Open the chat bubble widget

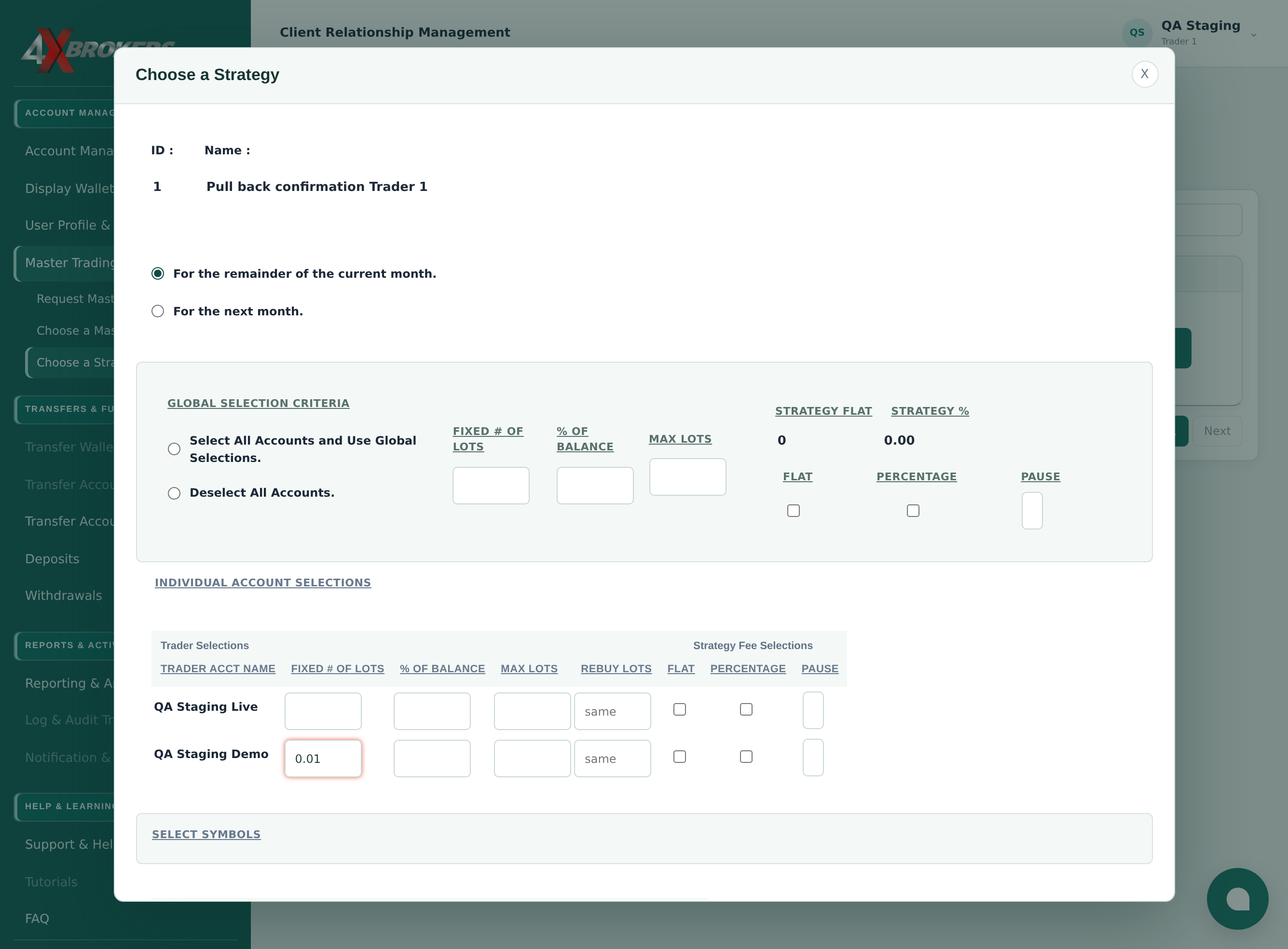click(x=1237, y=898)
